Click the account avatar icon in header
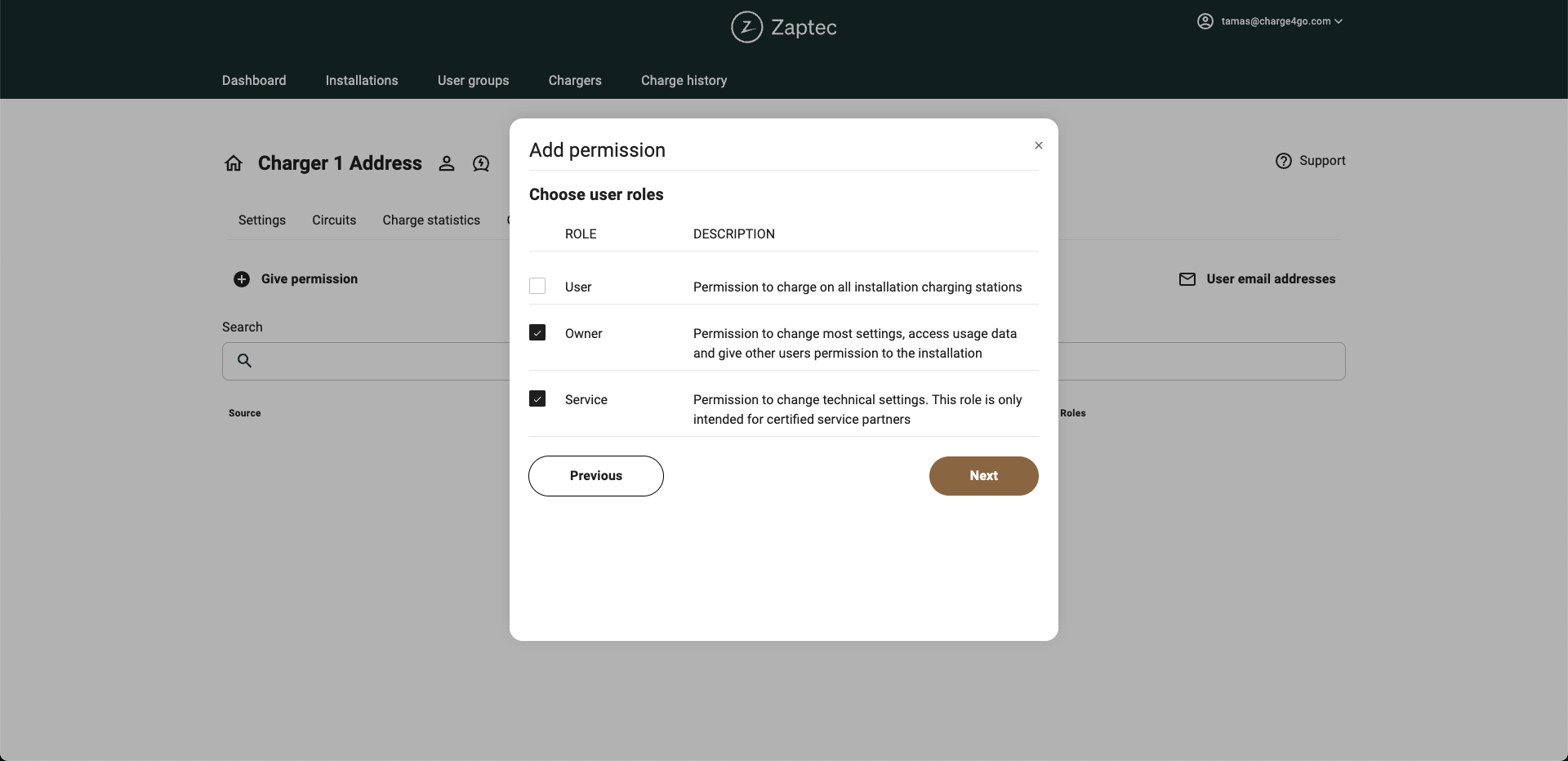 tap(1205, 21)
